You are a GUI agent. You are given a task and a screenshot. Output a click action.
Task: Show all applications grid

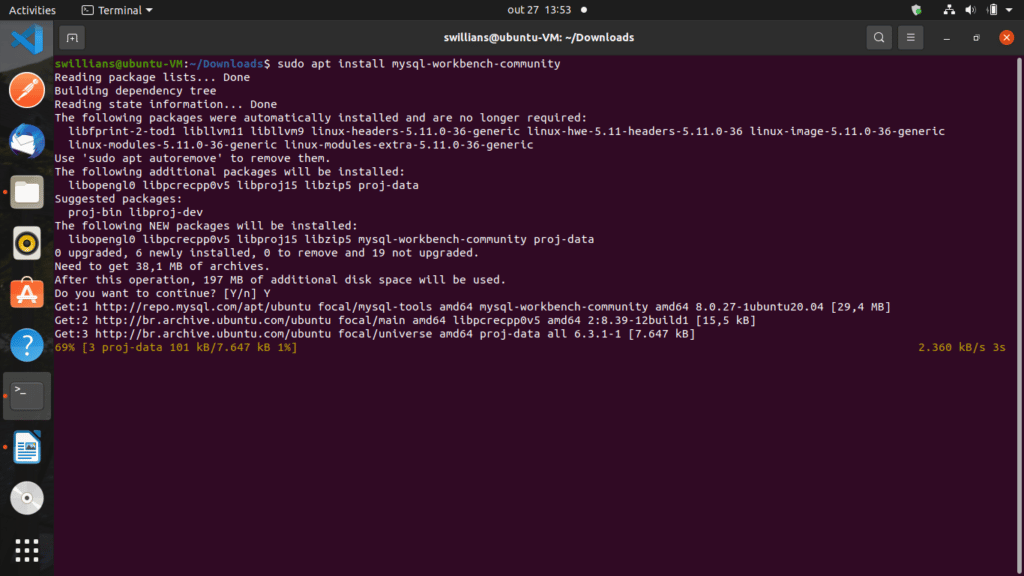point(27,549)
